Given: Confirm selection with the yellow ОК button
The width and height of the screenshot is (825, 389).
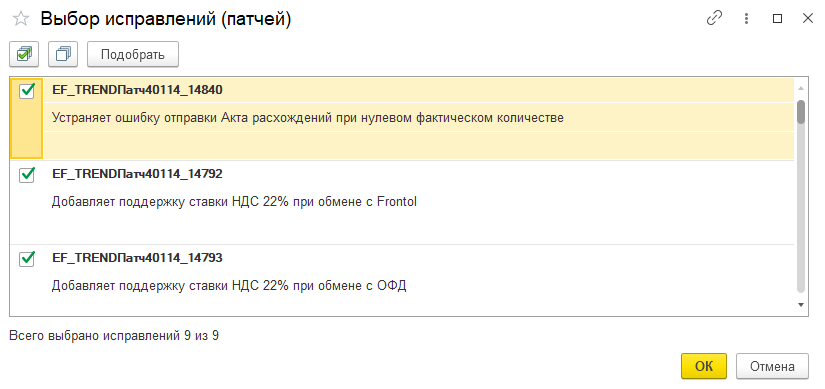Looking at the screenshot, I should 703,366.
